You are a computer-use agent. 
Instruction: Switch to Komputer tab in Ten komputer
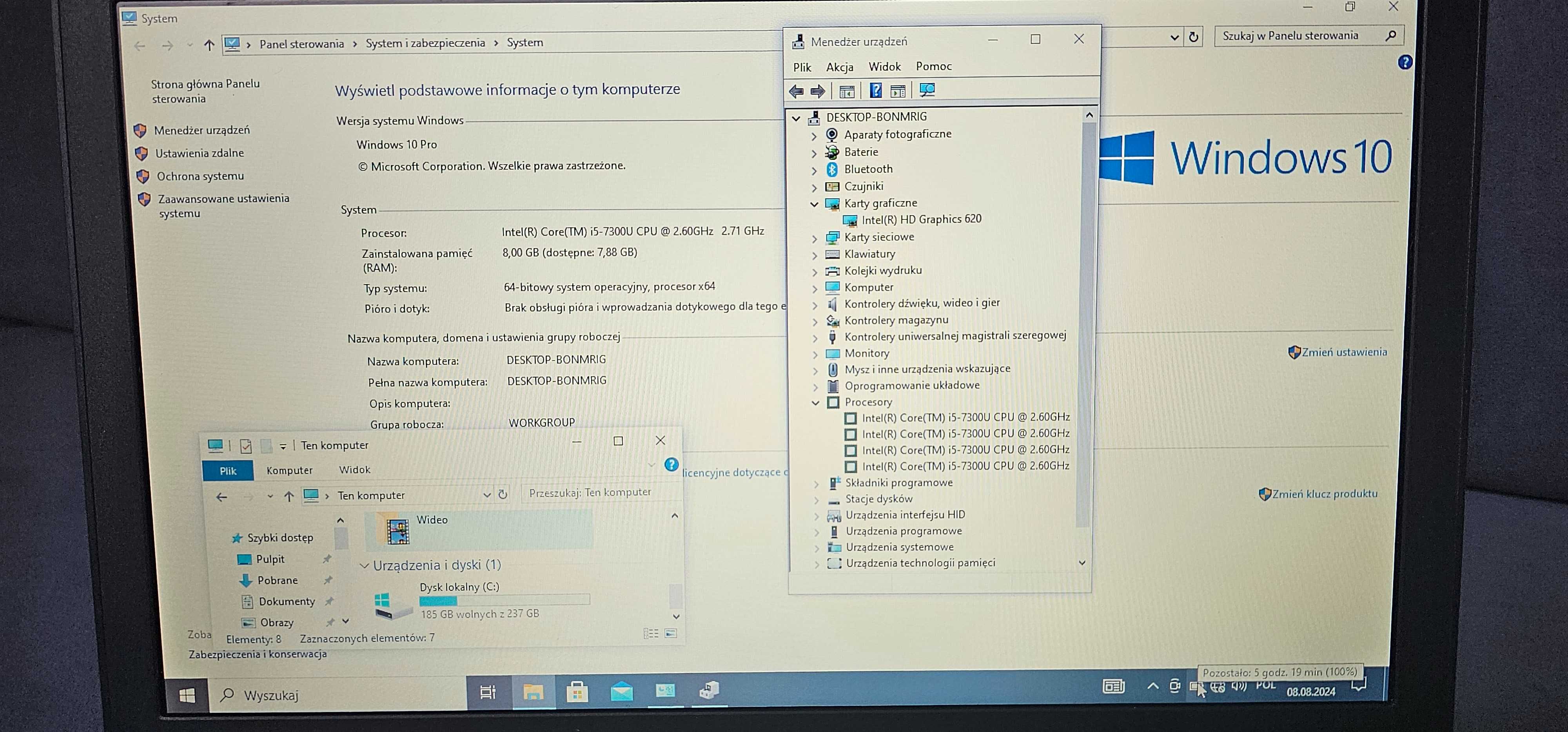289,470
